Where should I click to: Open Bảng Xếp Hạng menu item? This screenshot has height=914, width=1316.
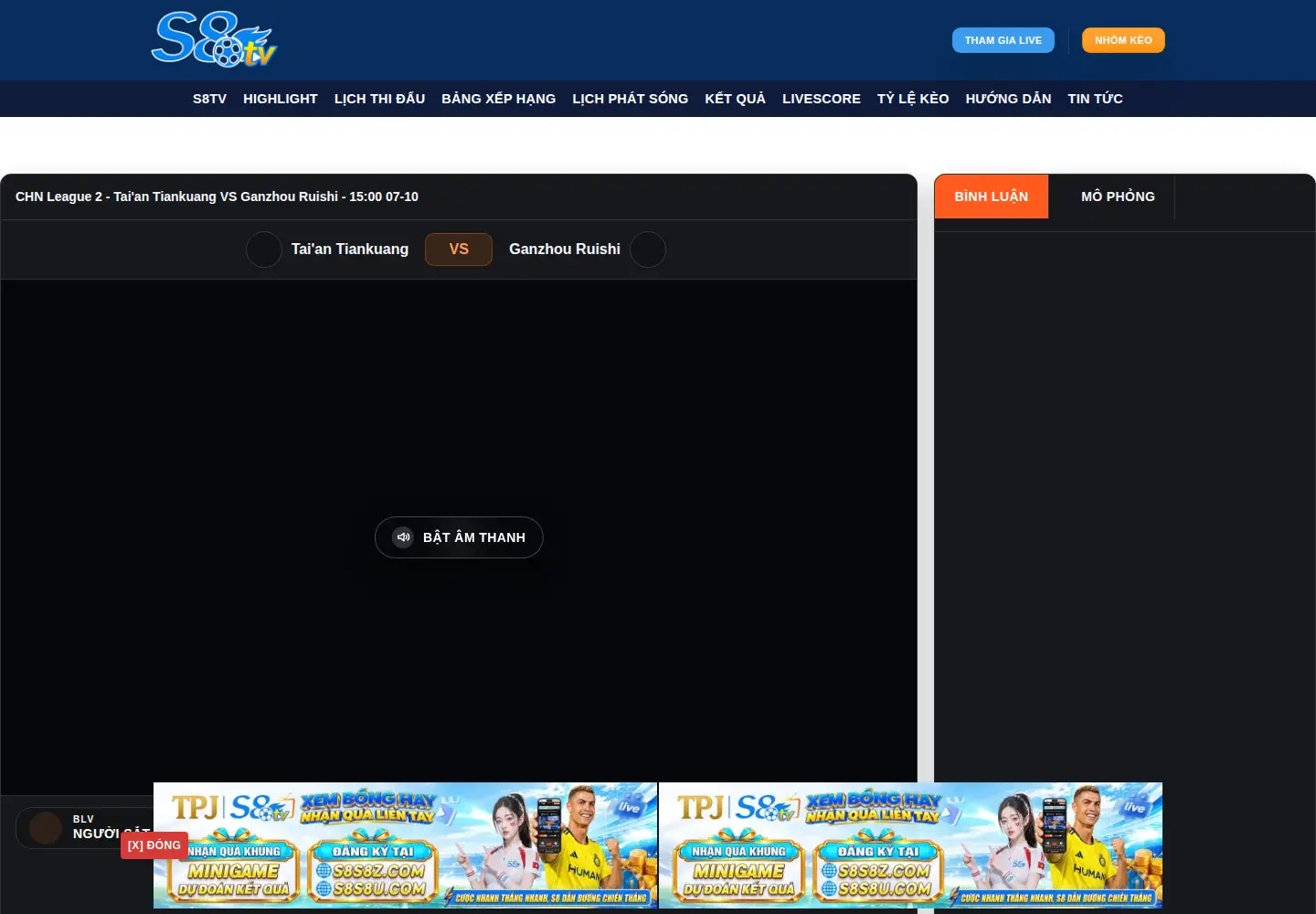tap(498, 99)
